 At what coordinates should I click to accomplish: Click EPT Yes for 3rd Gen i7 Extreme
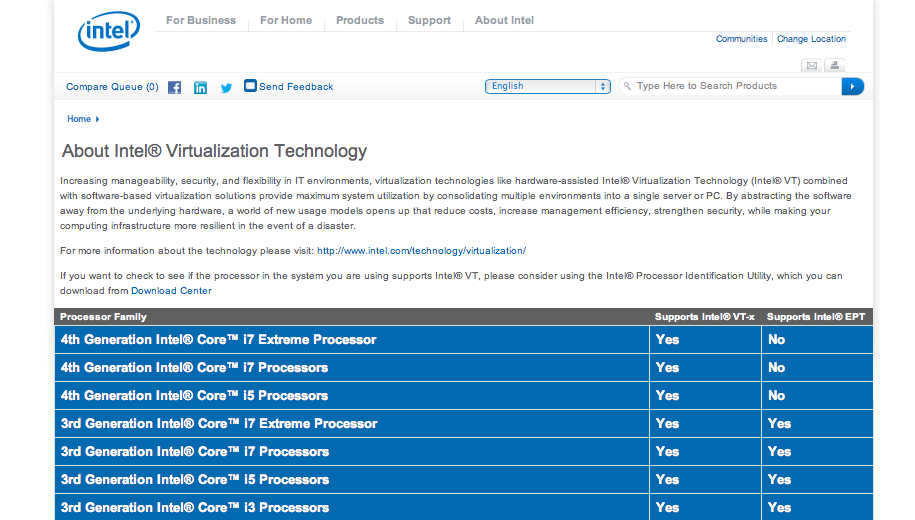[x=780, y=424]
